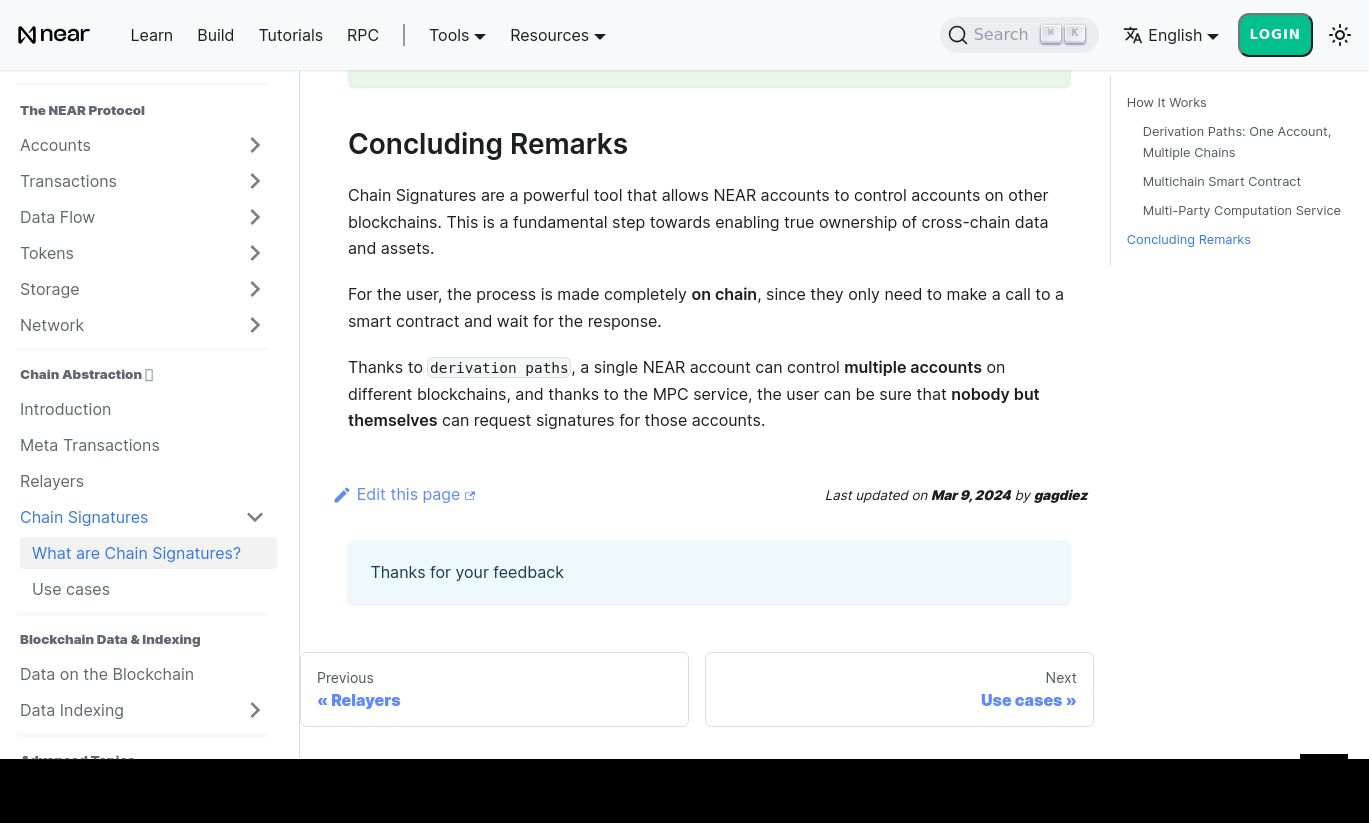Click the NEAR logo
Image resolution: width=1369 pixels, height=823 pixels.
pos(54,34)
